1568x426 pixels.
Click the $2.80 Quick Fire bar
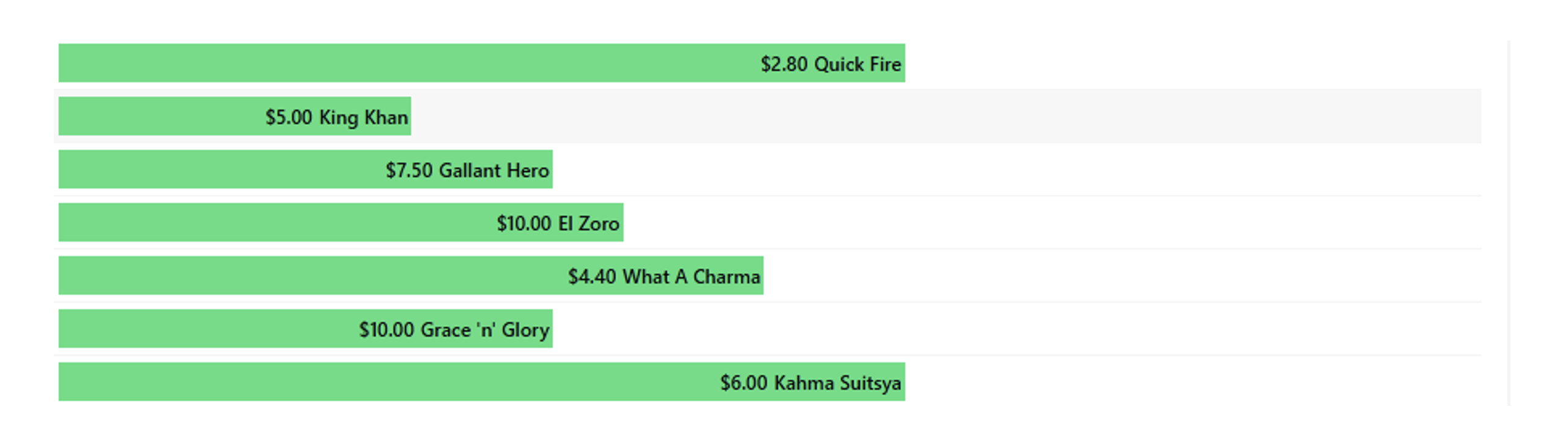coord(481,62)
